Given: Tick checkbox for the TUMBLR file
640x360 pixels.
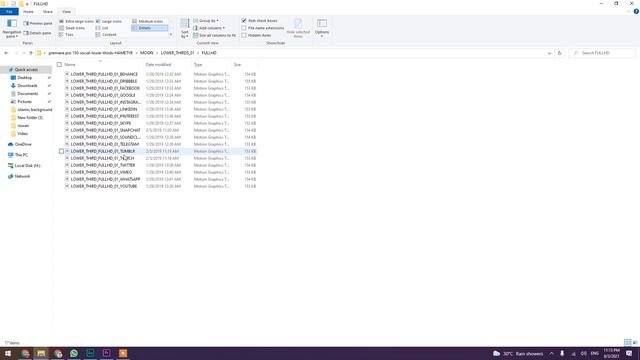Looking at the screenshot, I should pyautogui.click(x=62, y=151).
